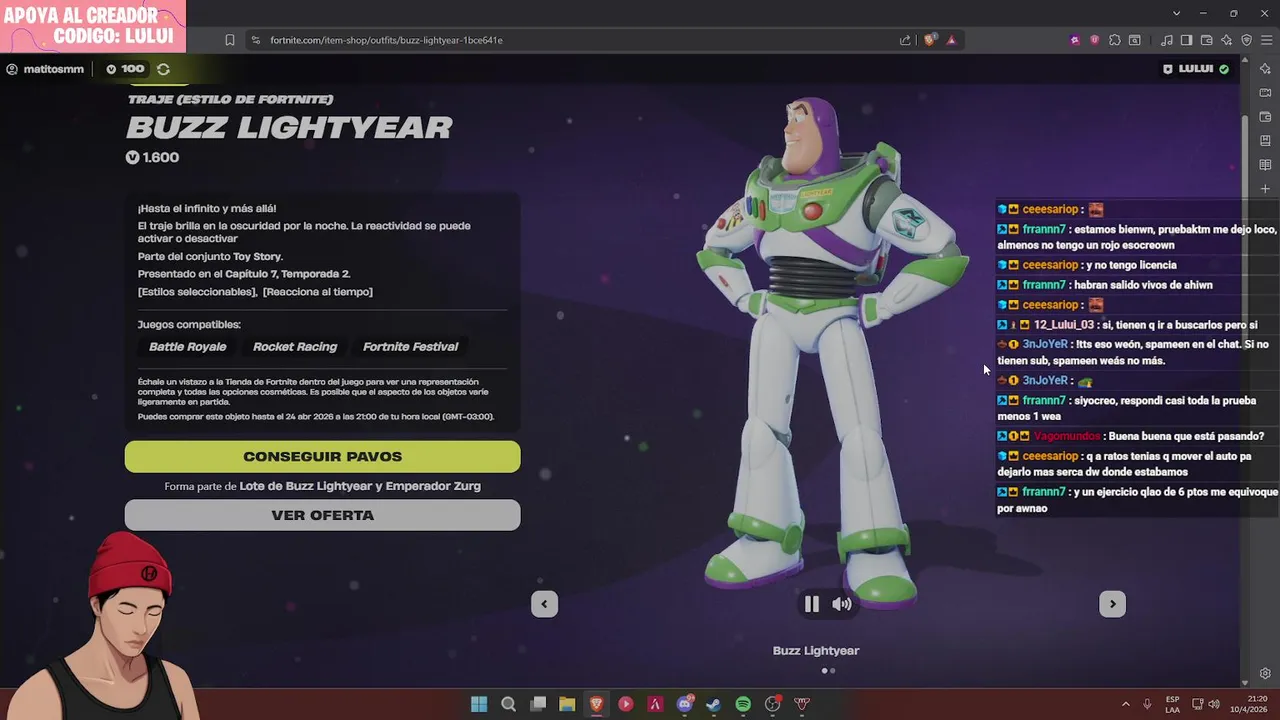Bookmark this page using the bookmark icon
Screen dimensions: 1280x720
coord(230,40)
